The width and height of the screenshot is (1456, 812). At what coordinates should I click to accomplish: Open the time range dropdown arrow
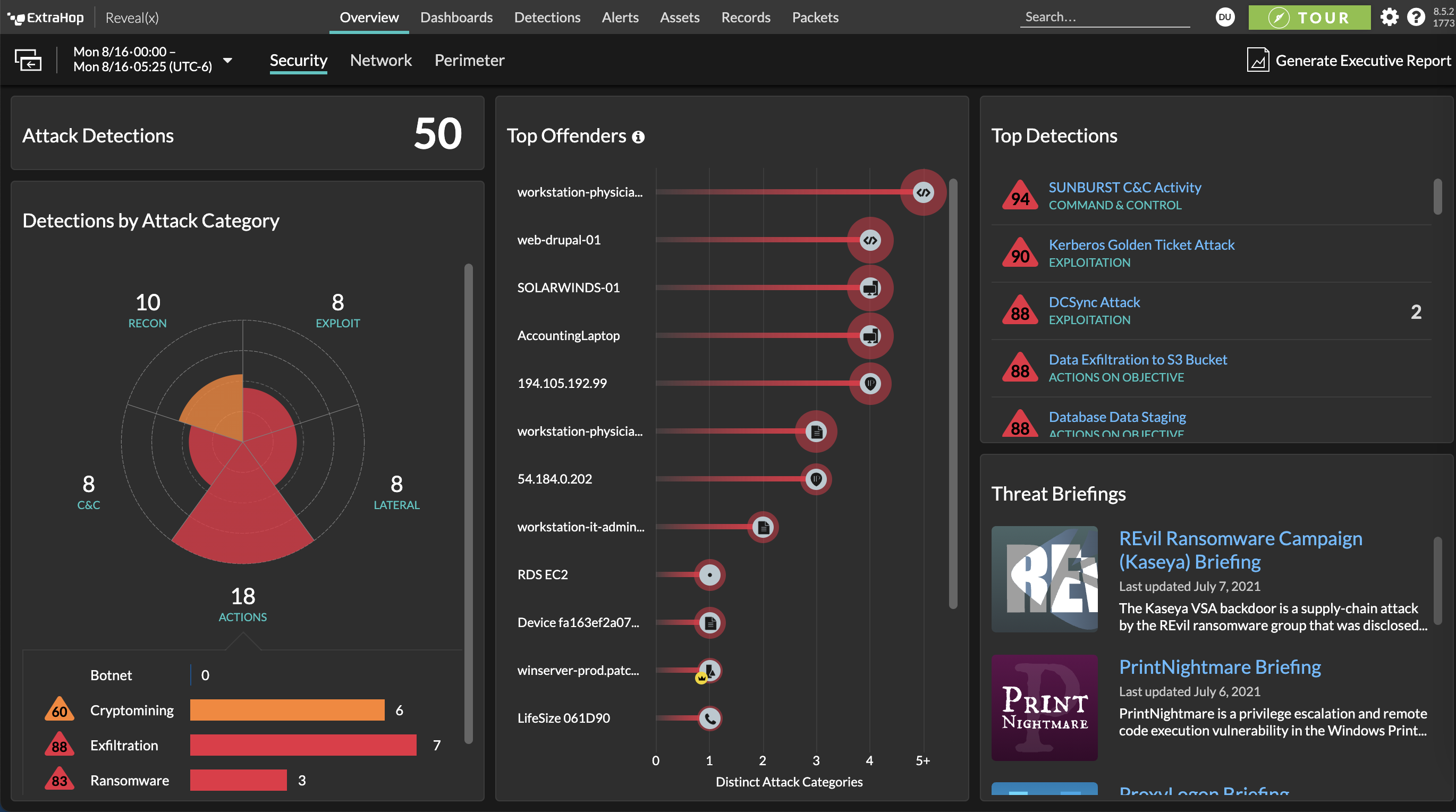pos(228,60)
